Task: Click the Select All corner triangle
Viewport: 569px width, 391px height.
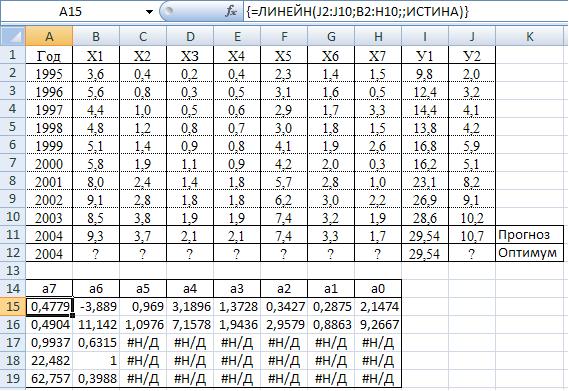Action: pos(13,36)
